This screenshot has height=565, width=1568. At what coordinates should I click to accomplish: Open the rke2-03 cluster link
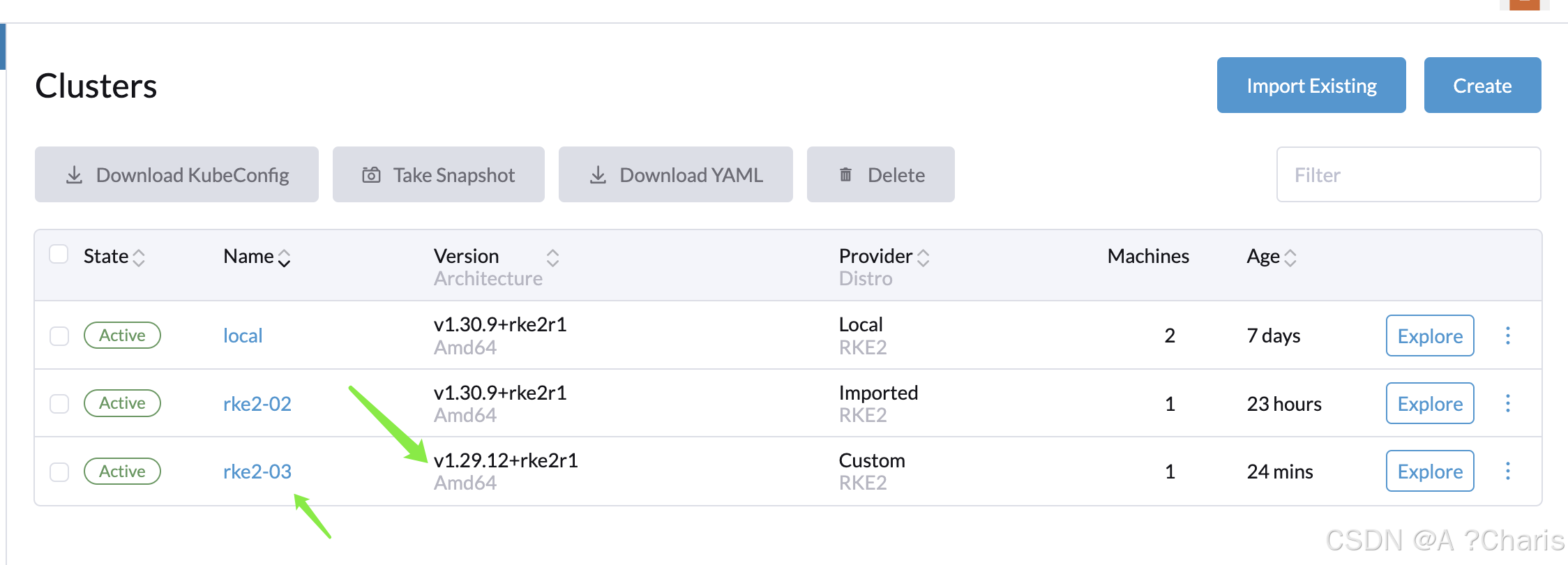coord(257,472)
